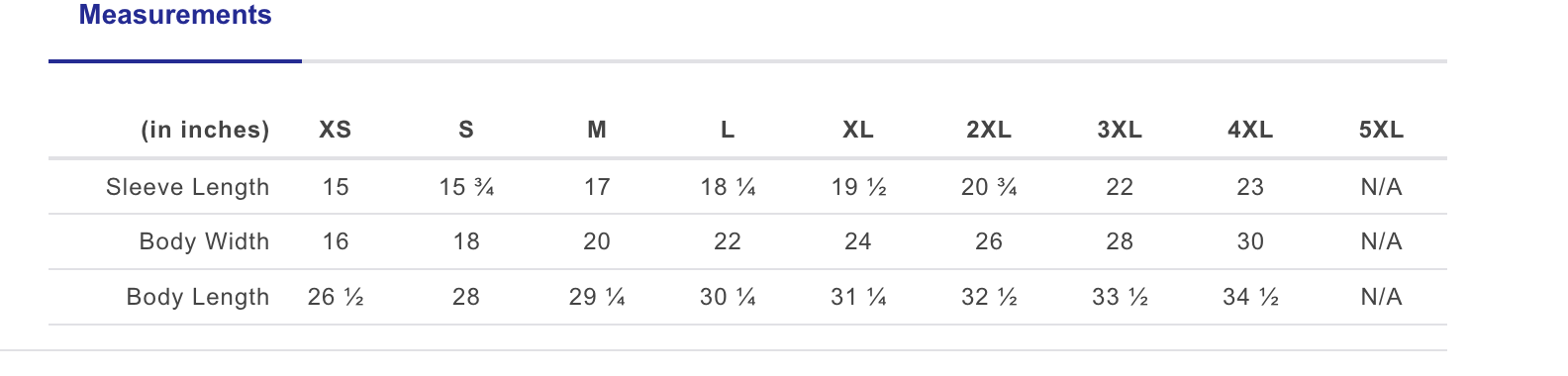
Task: Click the XS Body Length value 26 ½
Action: pyautogui.click(x=336, y=297)
